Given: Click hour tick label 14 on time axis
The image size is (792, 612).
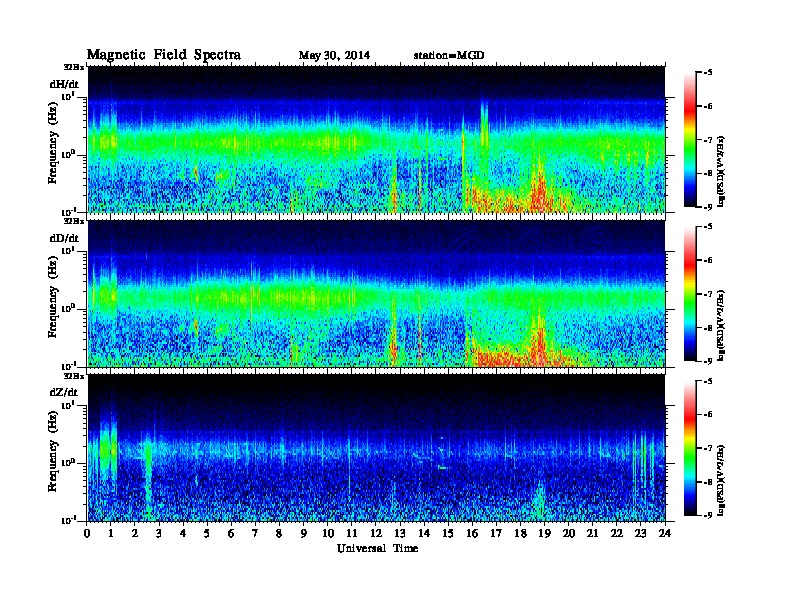Looking at the screenshot, I should [424, 533].
